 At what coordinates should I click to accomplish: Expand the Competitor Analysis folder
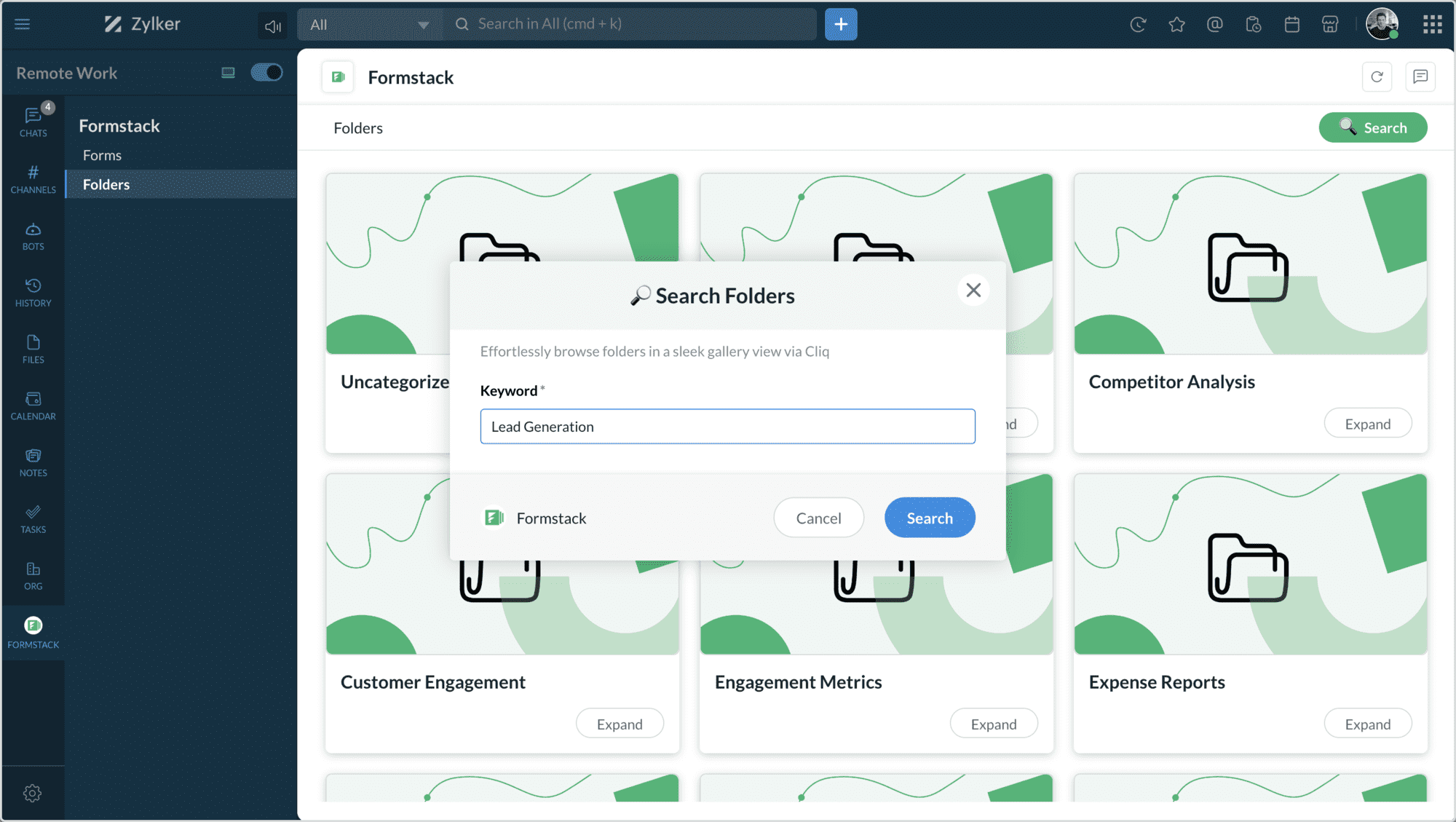1367,424
